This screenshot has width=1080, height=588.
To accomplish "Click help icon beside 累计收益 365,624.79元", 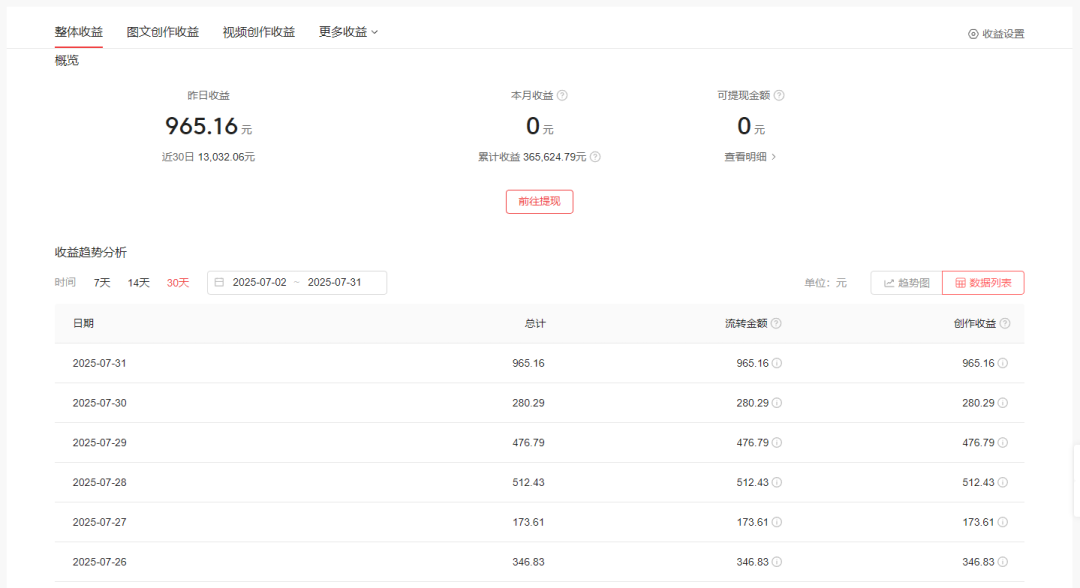I will [595, 157].
